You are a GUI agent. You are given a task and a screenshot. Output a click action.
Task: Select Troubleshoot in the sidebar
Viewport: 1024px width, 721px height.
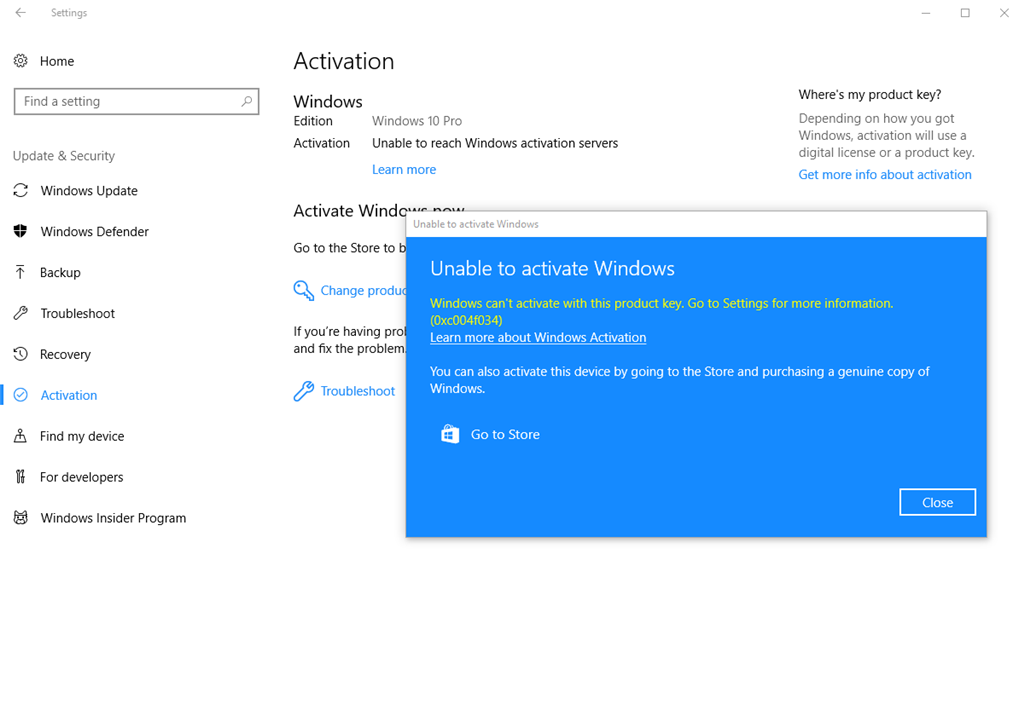(77, 313)
